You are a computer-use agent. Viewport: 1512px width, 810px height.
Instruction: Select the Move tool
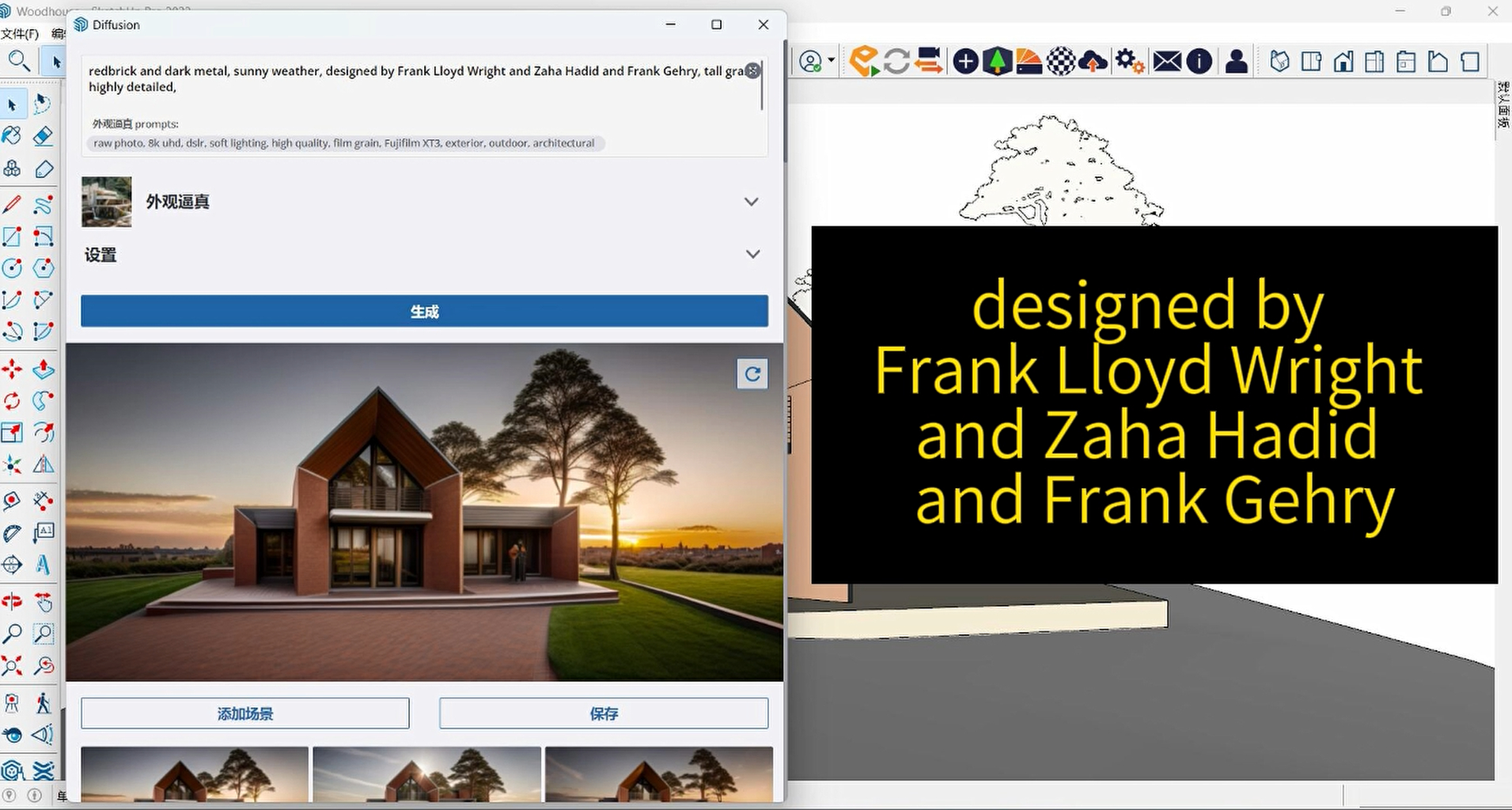click(12, 369)
